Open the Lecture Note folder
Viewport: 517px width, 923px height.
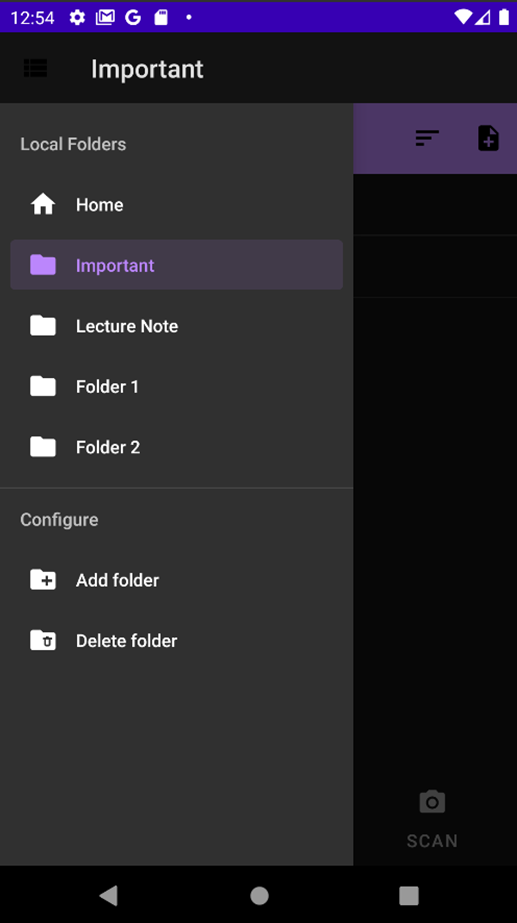(x=177, y=326)
